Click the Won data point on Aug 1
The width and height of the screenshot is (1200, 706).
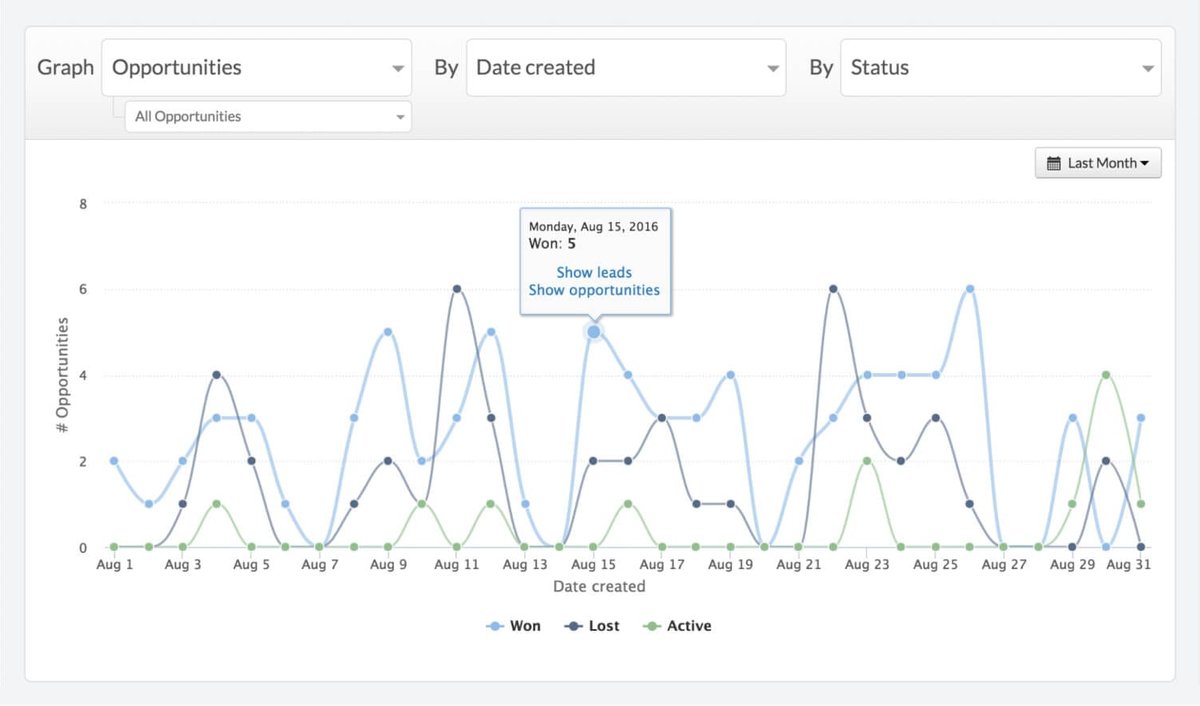pyautogui.click(x=114, y=461)
